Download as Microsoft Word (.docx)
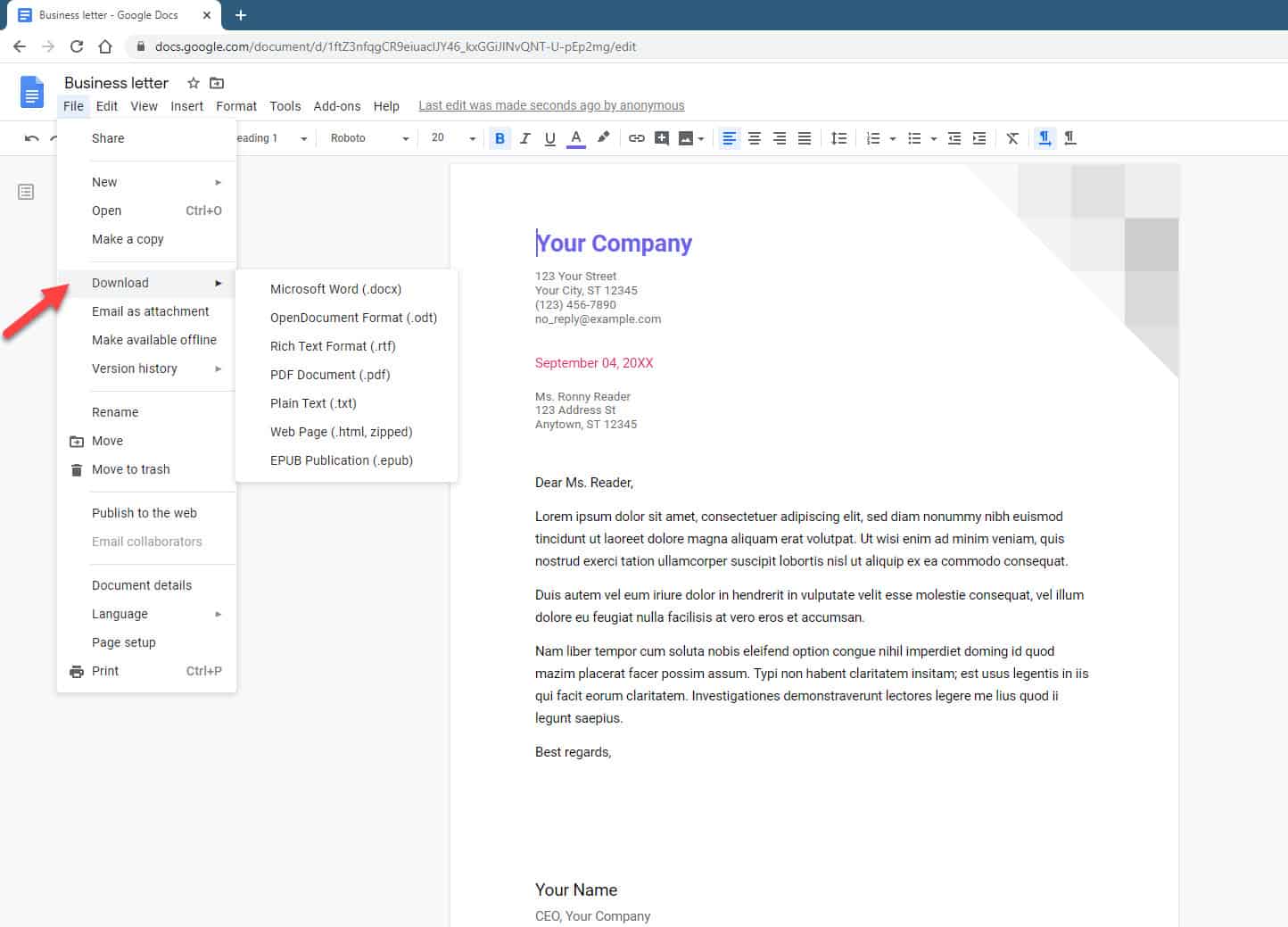This screenshot has width=1288, height=927. point(347,289)
